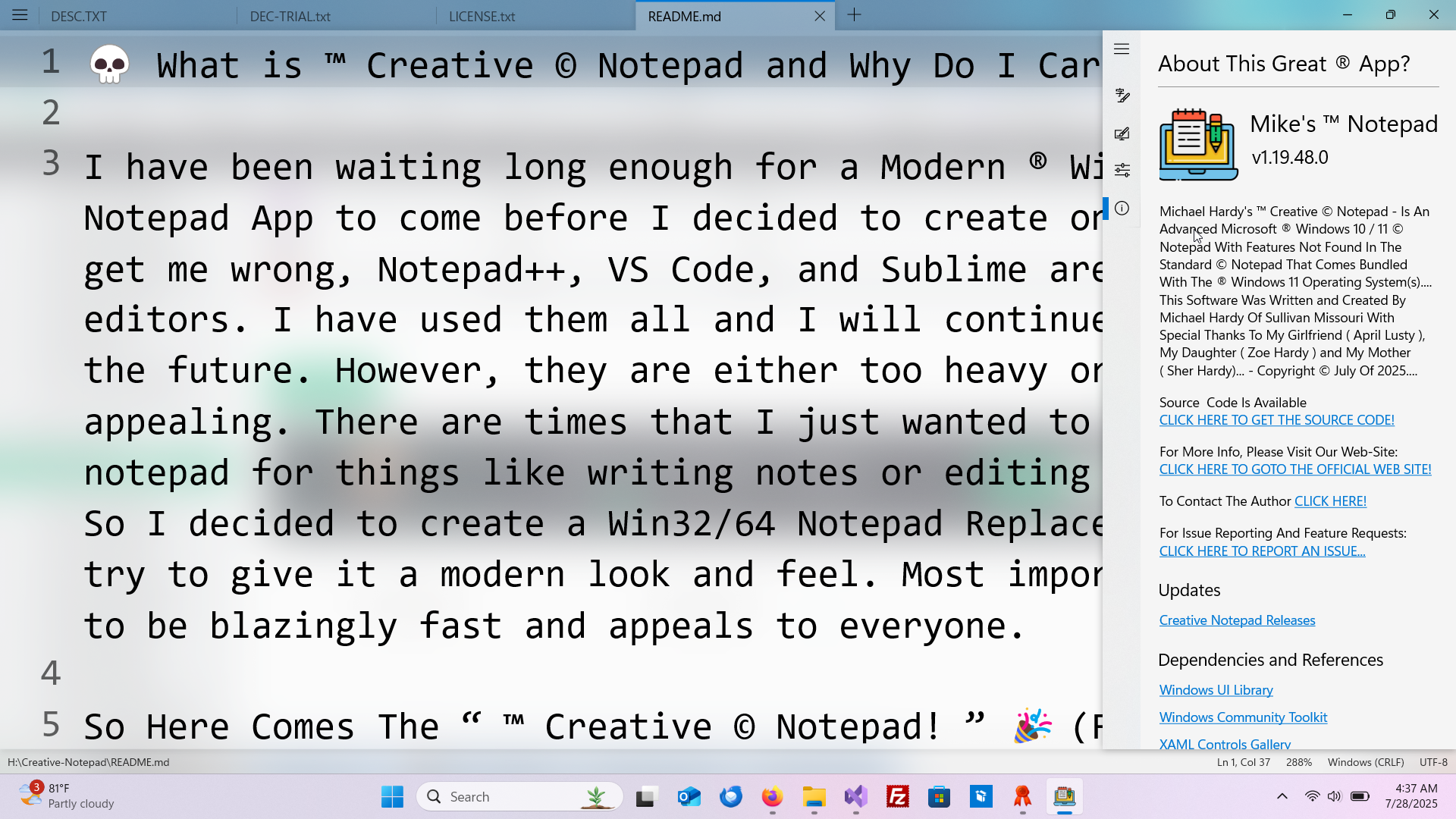The height and width of the screenshot is (819, 1456).
Task: Open the volume control in tray
Action: tap(1335, 796)
